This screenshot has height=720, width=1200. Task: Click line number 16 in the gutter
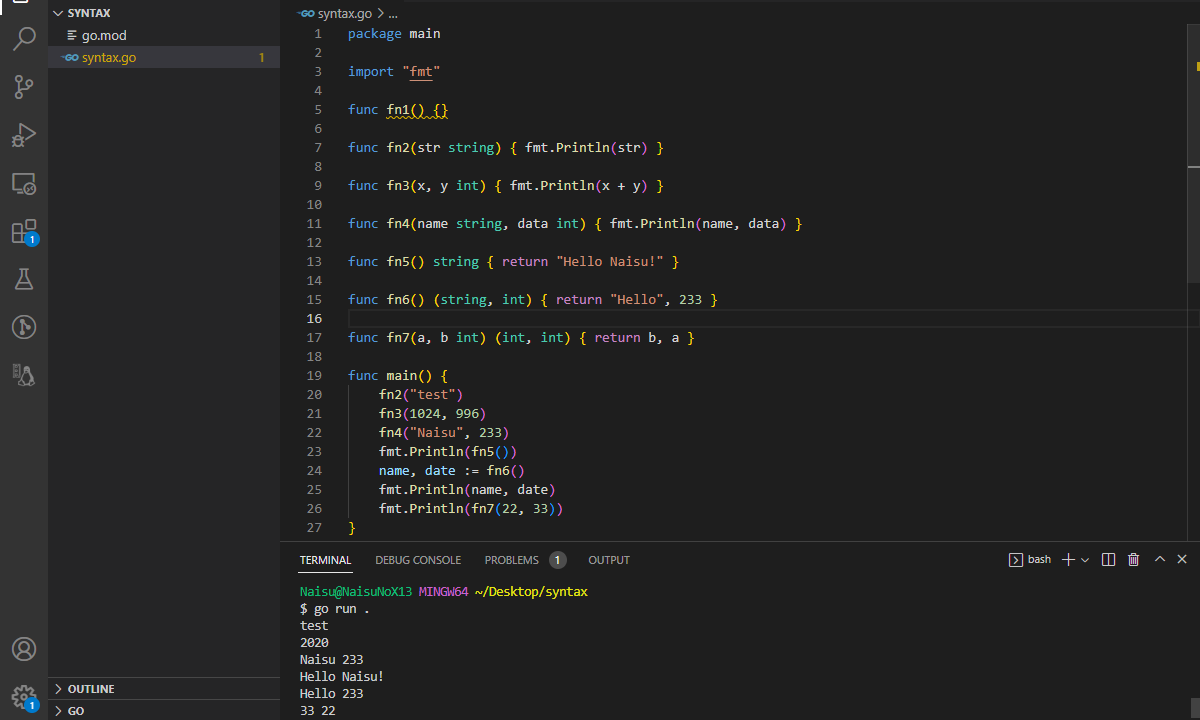pyautogui.click(x=314, y=319)
